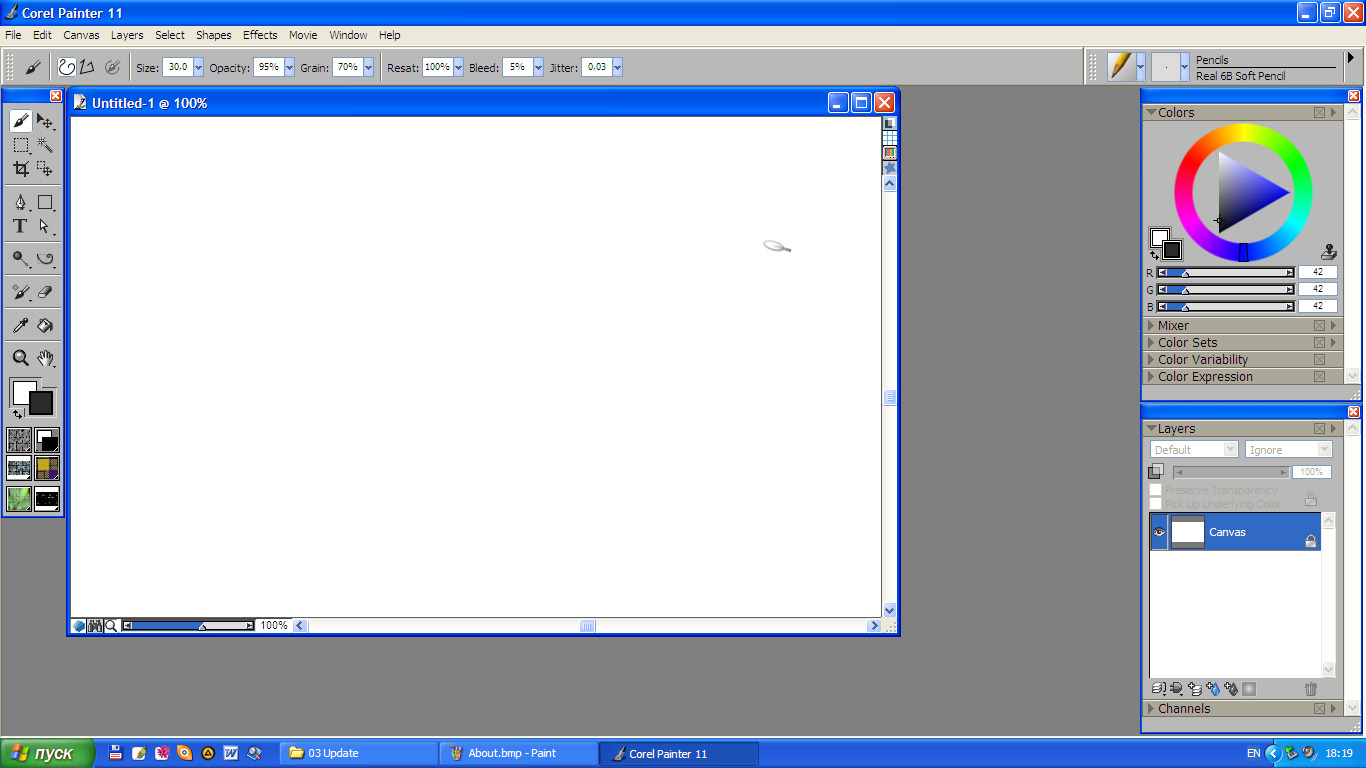
Task: Pick the Eraser tool
Action: click(45, 293)
